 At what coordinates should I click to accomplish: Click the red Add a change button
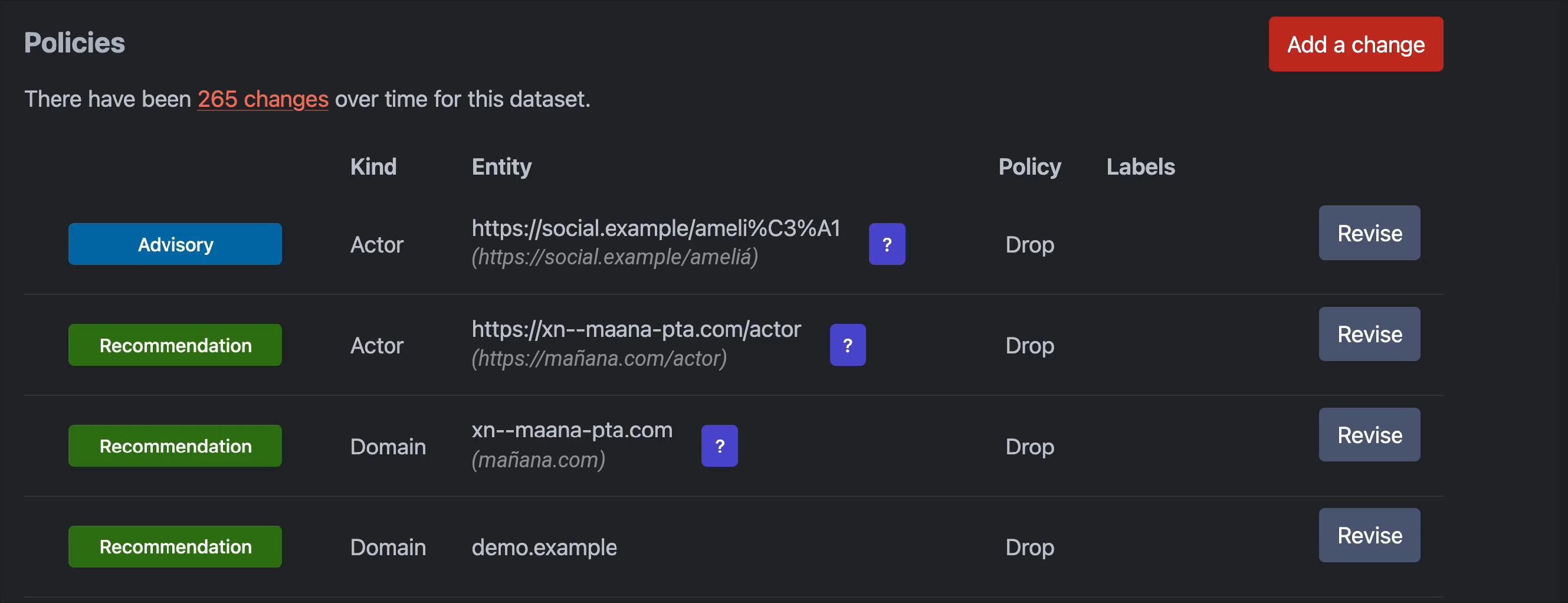(1355, 44)
